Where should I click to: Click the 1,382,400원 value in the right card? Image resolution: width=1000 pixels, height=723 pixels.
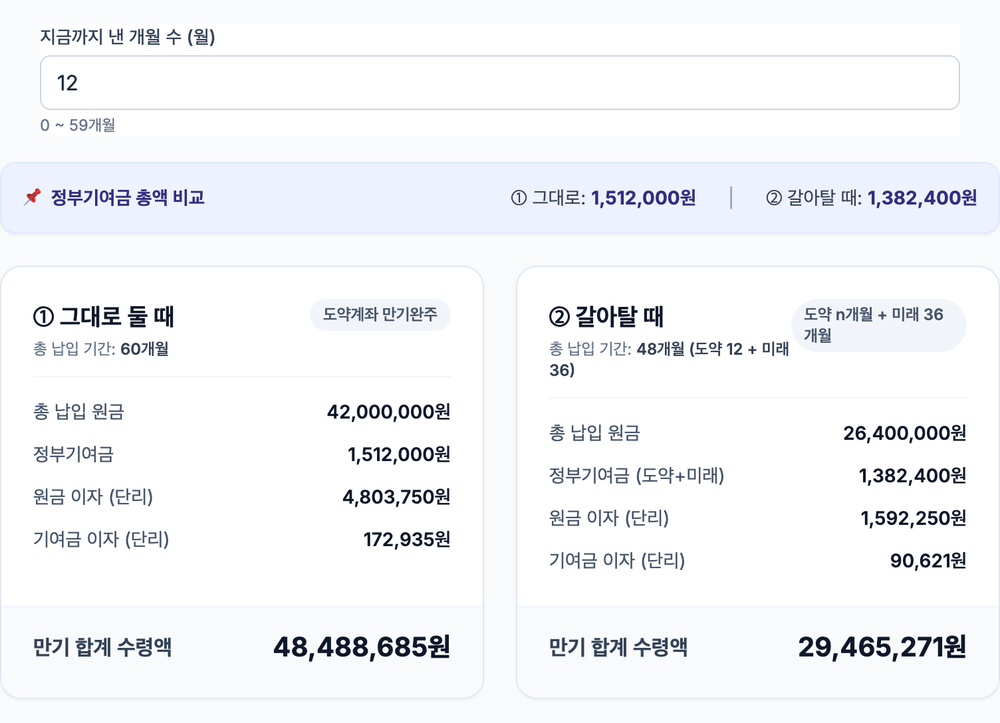click(913, 476)
